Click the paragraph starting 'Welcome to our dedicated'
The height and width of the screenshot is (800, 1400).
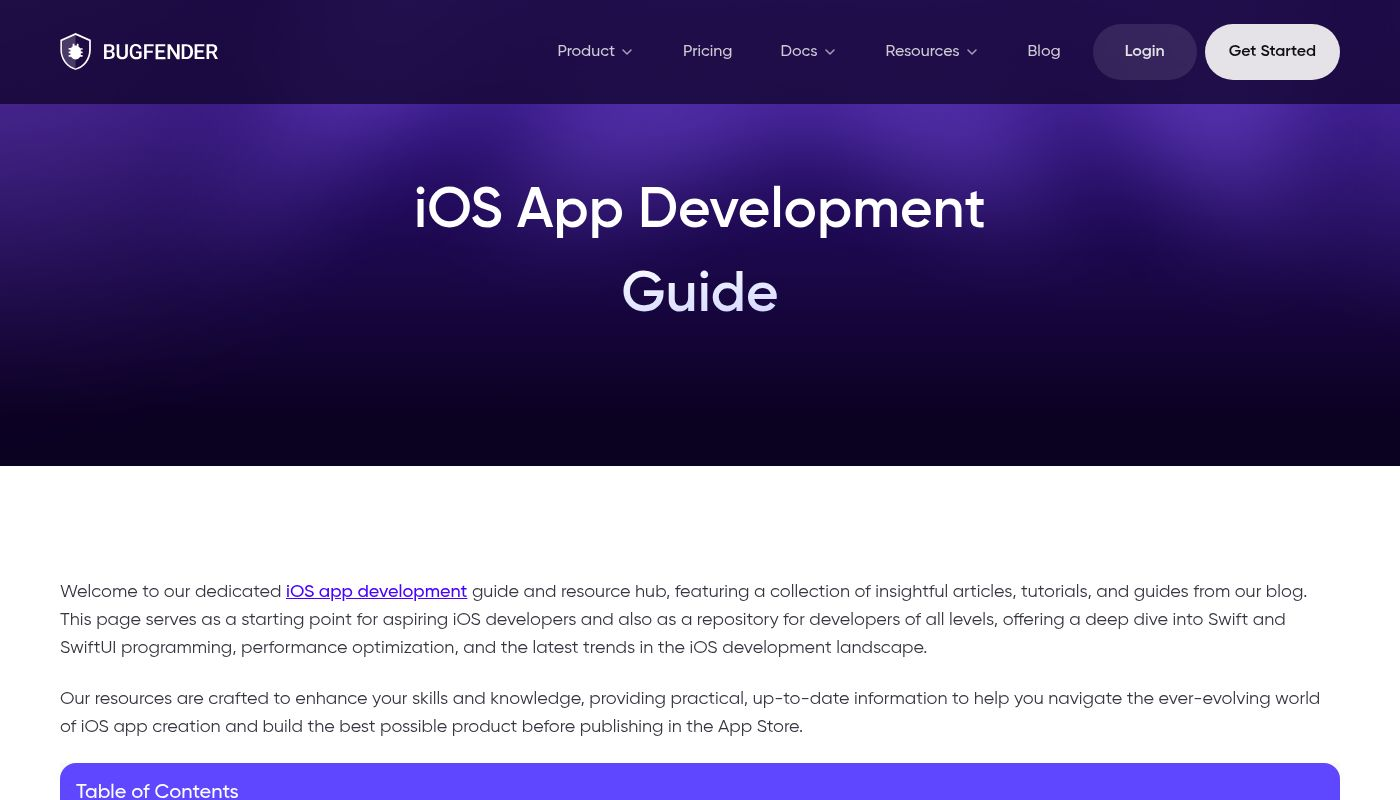[x=170, y=592]
